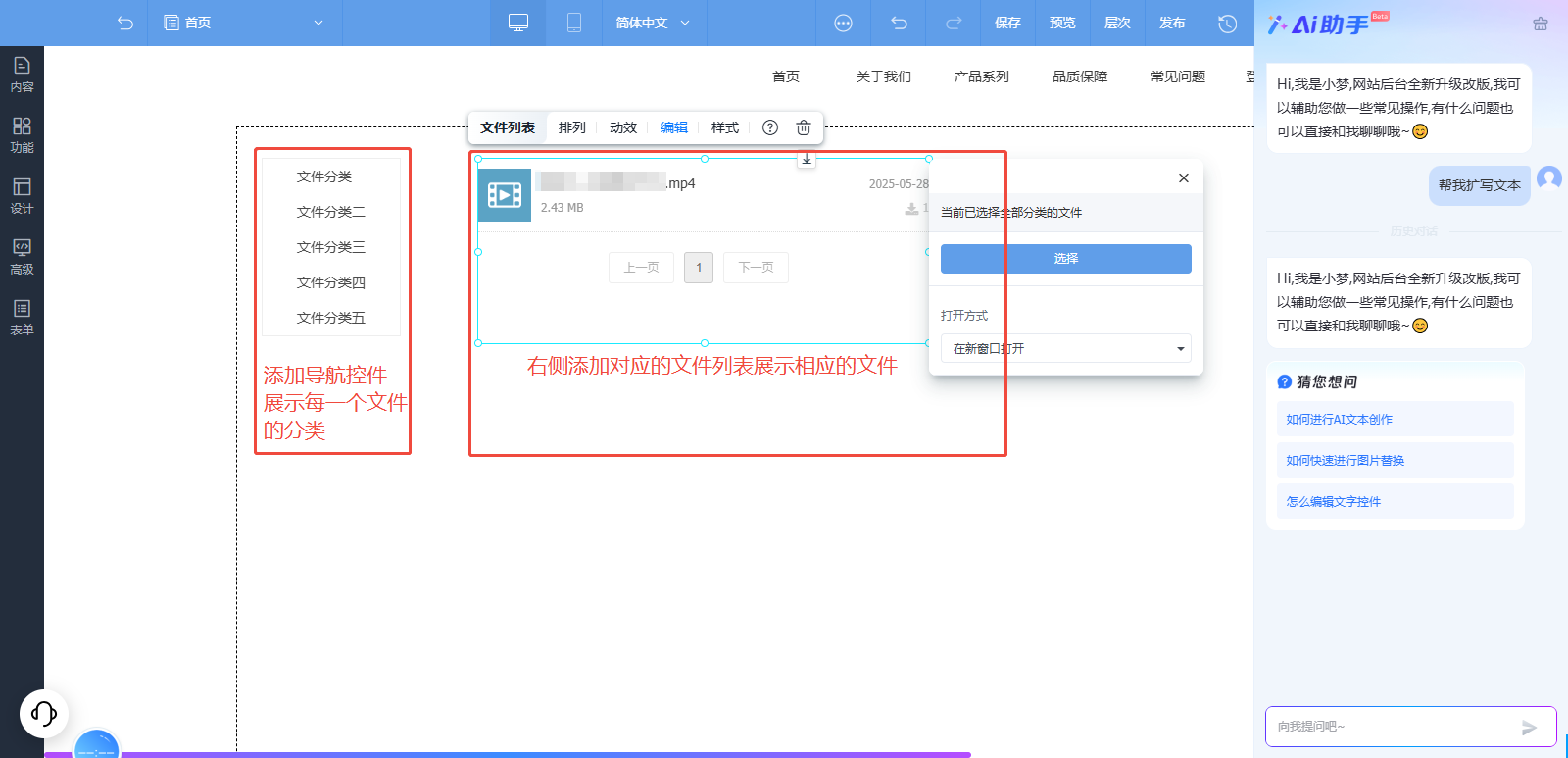This screenshot has height=758, width=1568.
Task: Click the download handle icon atop file list
Action: [807, 159]
